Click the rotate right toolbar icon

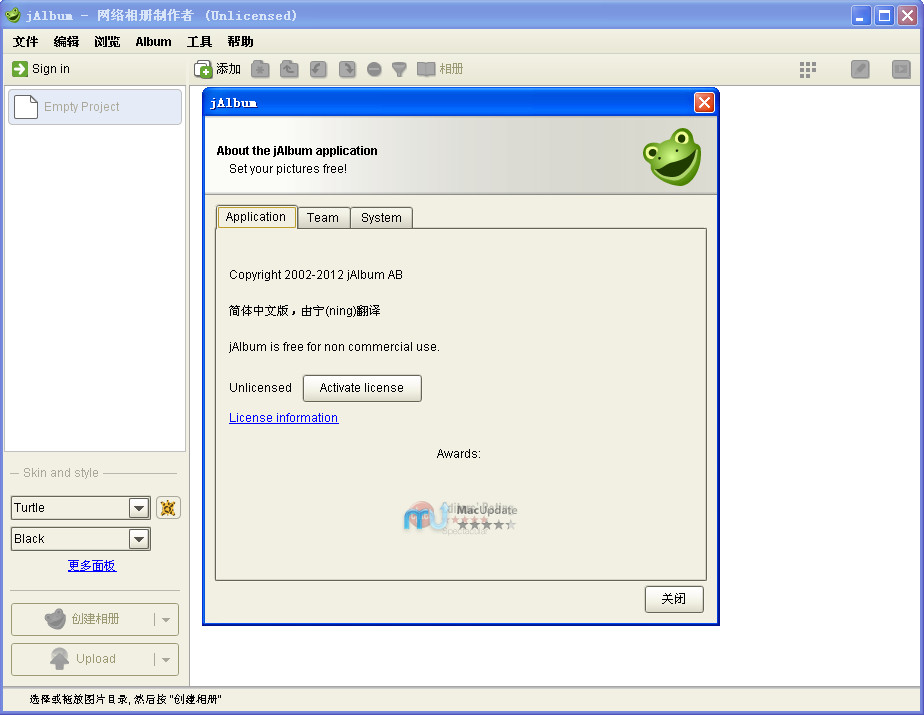coord(347,69)
